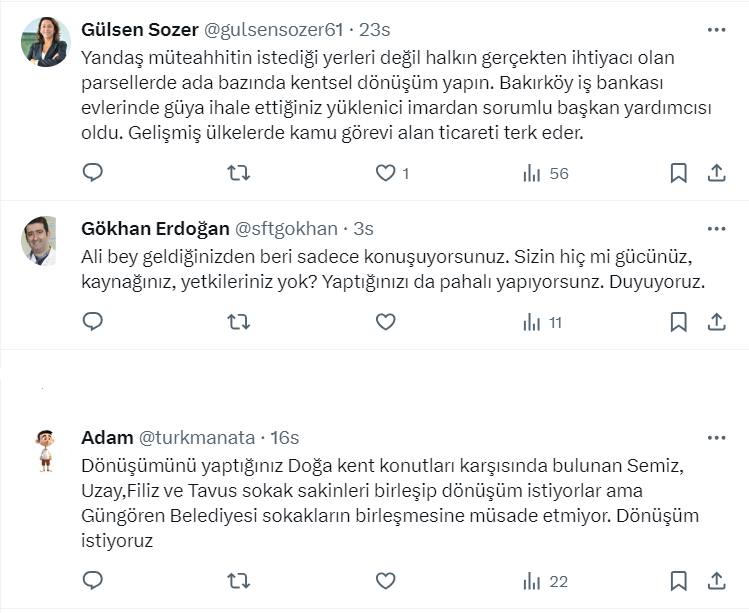View analytics on Gülsen Sozer's tweet
Viewport: 749px width, 613px height.
545,173
